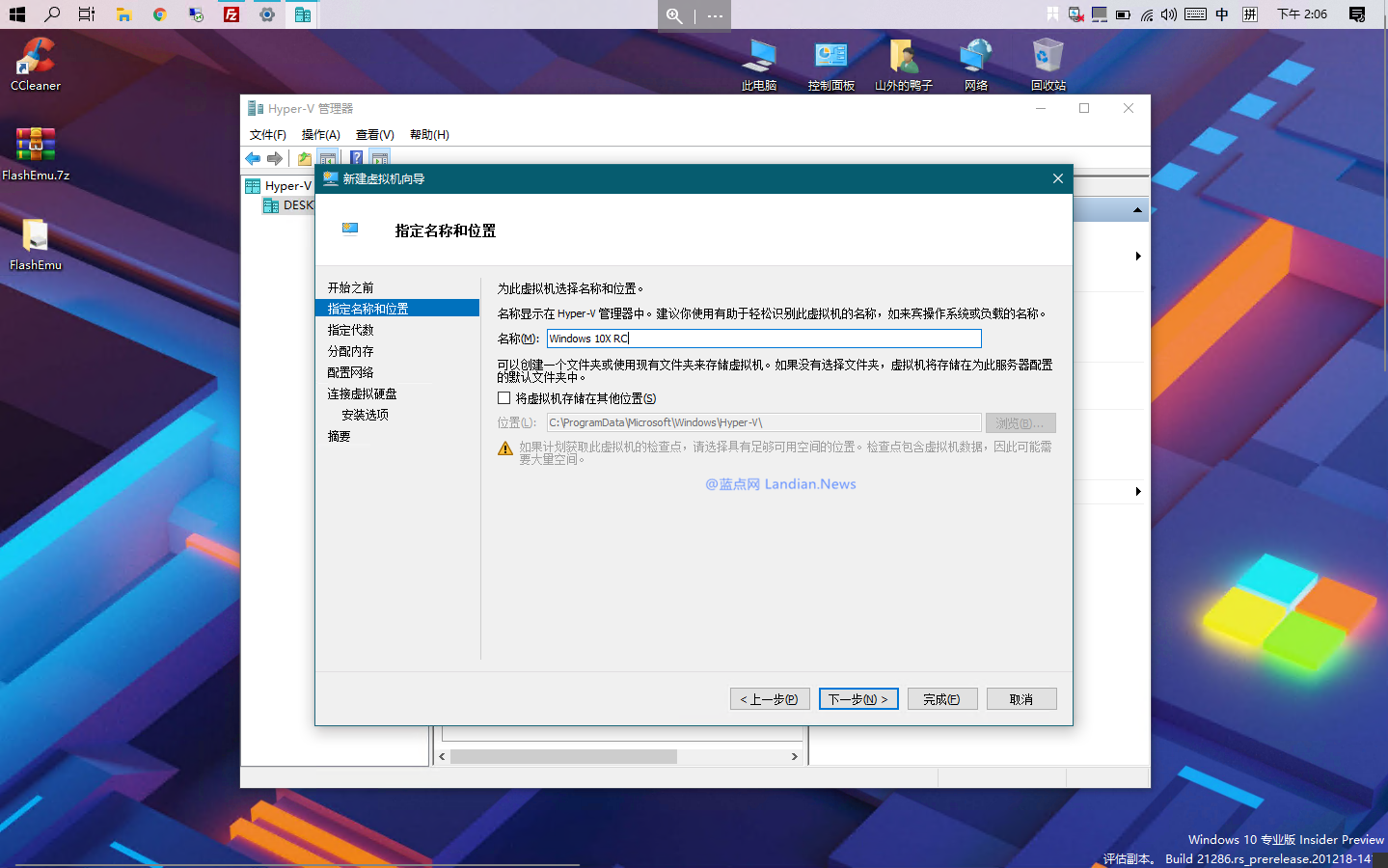
Task: Open Task View from the taskbar
Action: (87, 14)
